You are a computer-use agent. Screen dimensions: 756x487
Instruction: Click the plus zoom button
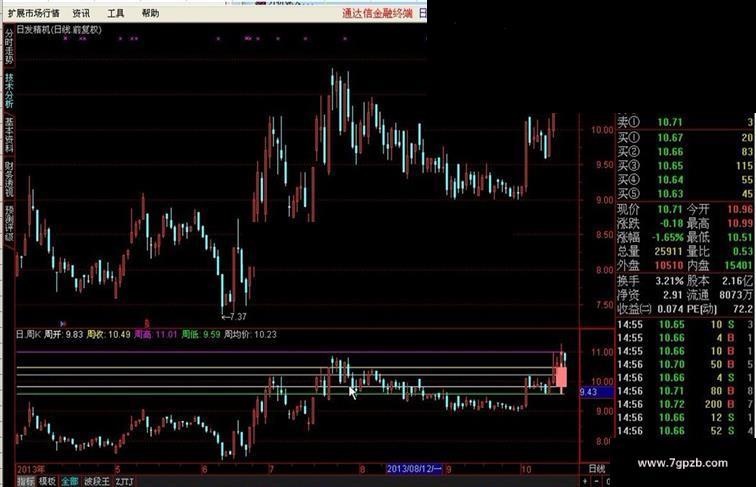[x=585, y=481]
